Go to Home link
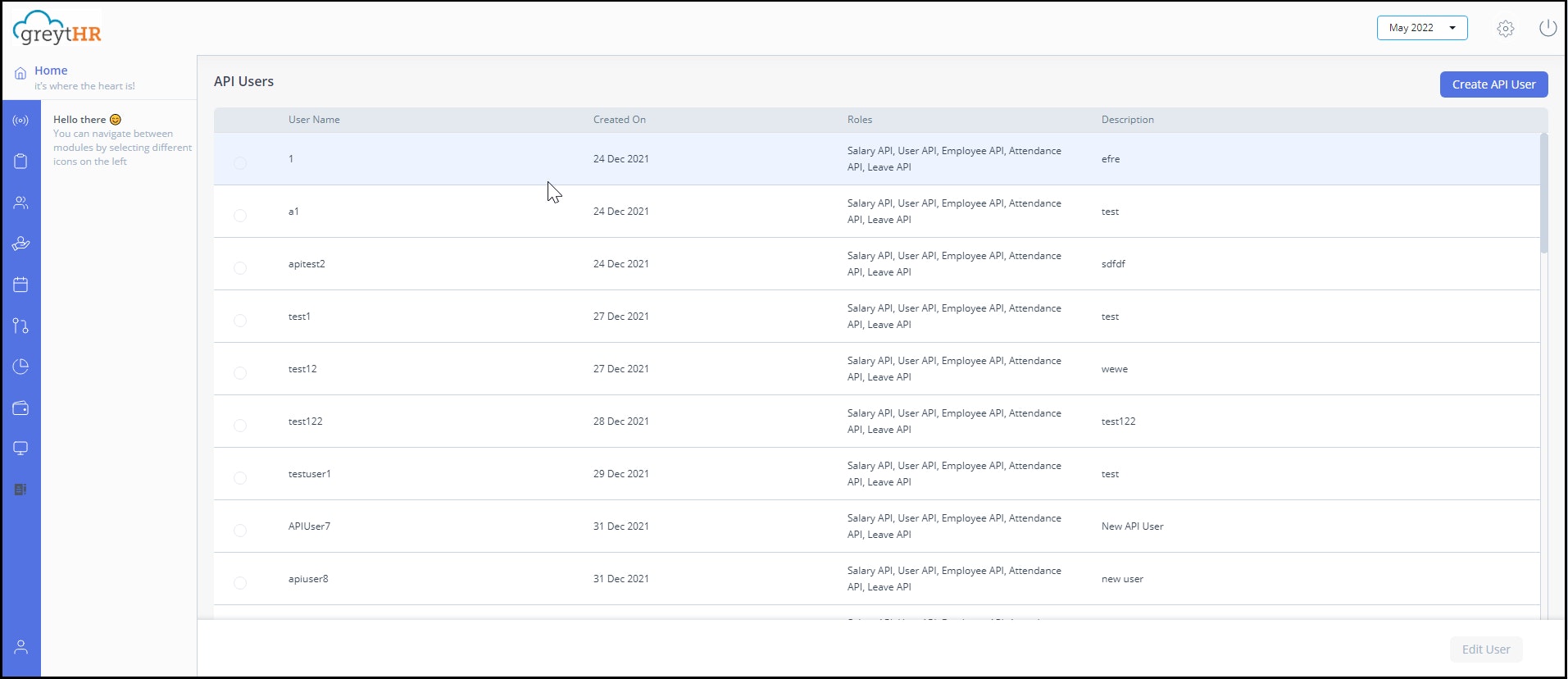Viewport: 1568px width, 679px height. (51, 71)
